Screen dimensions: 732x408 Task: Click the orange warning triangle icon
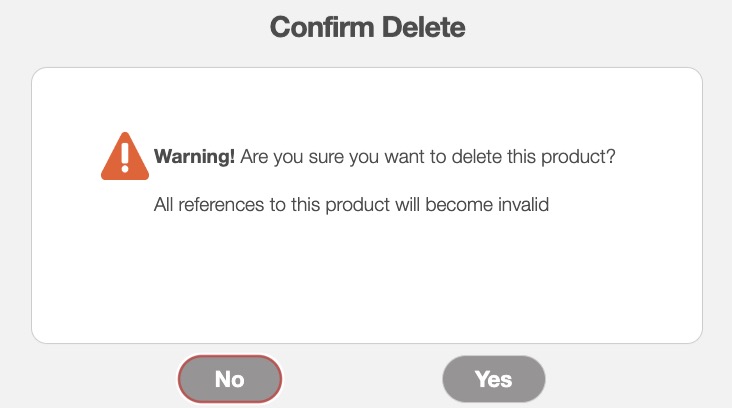click(x=125, y=158)
